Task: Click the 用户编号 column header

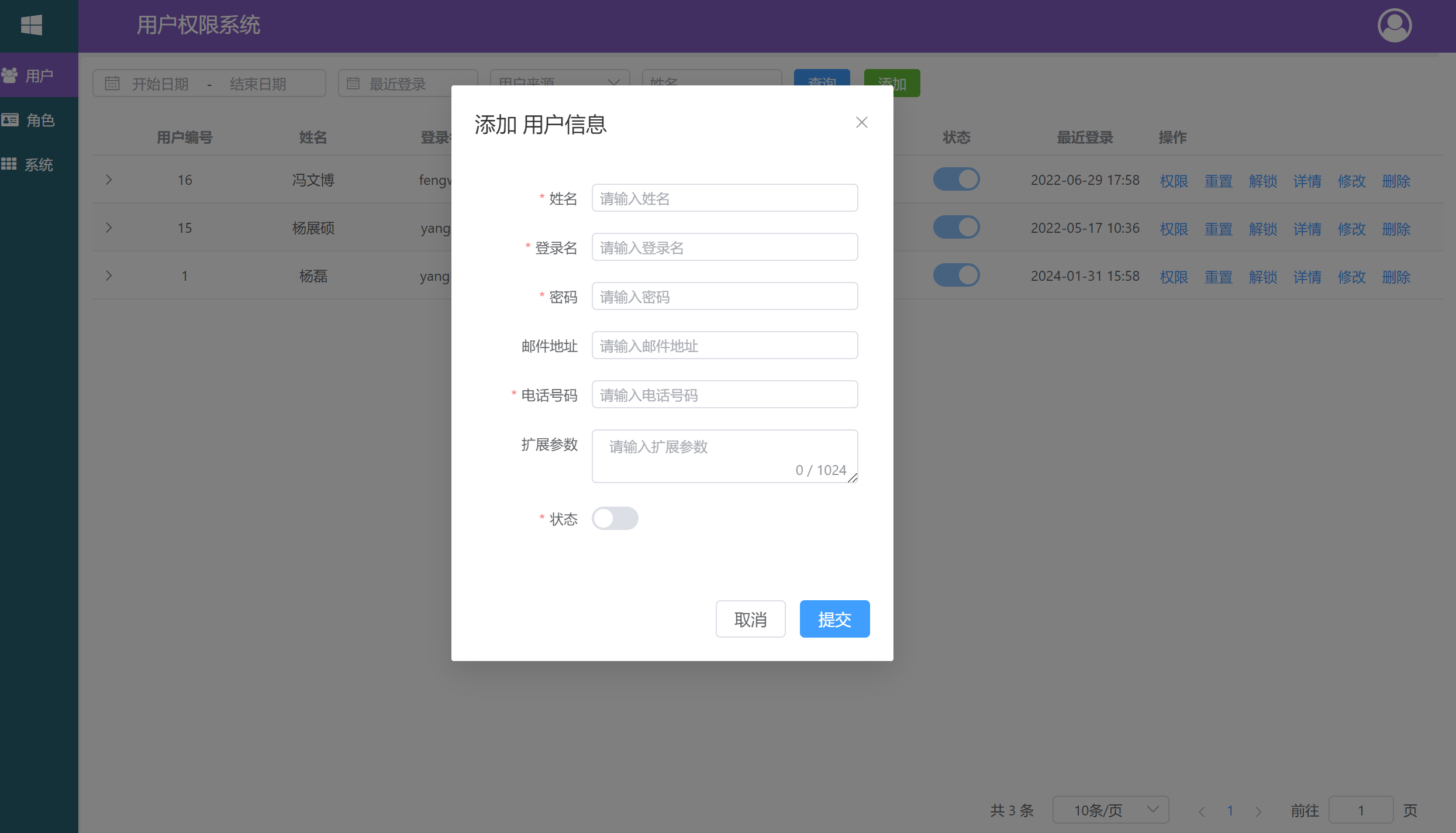Action: 184,137
